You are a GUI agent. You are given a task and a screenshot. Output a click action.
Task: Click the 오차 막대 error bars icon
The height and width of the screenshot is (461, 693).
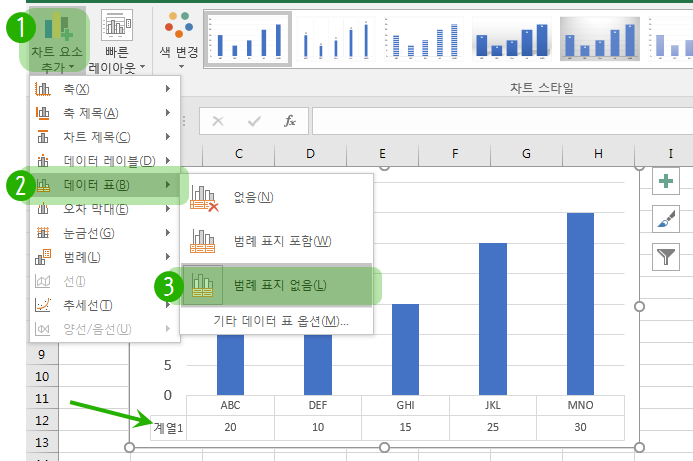click(43, 209)
